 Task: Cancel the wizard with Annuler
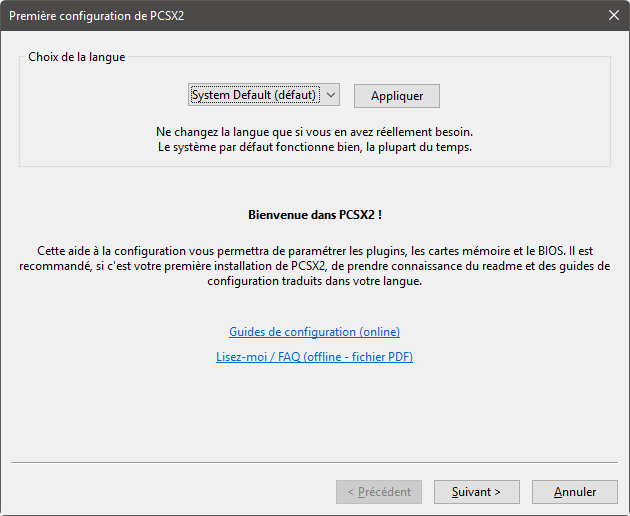click(574, 492)
